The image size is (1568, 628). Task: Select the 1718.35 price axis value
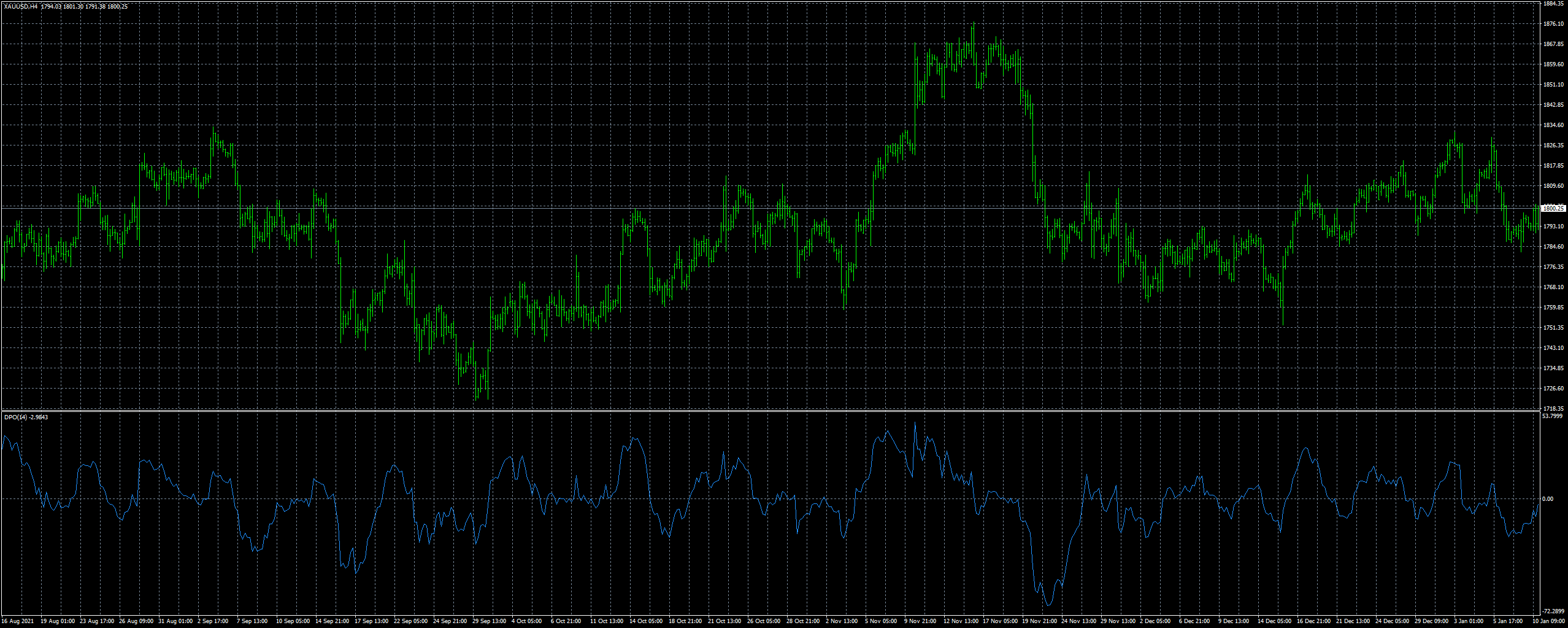(x=1553, y=409)
